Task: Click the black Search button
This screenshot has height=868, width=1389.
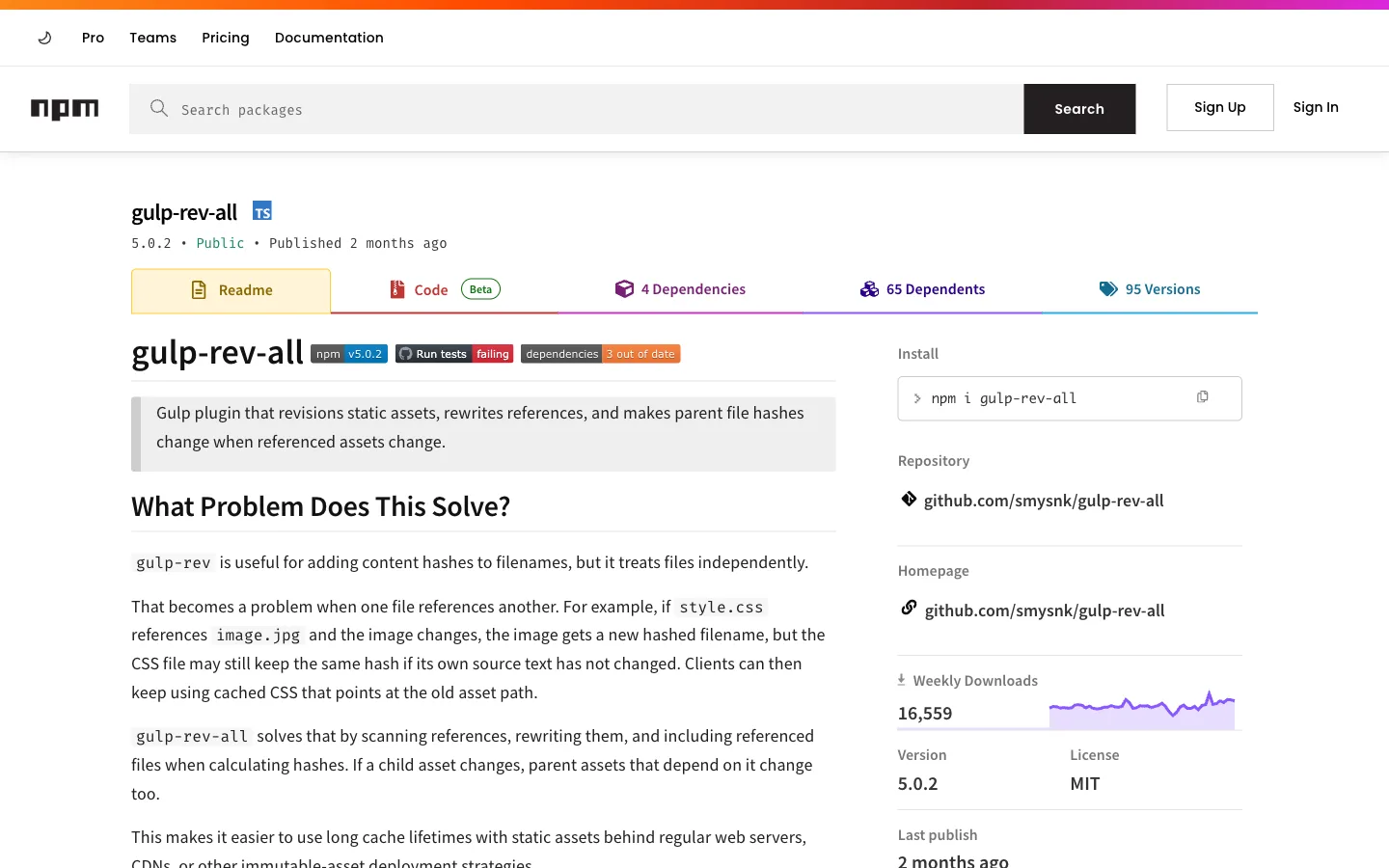Action: coord(1079,109)
